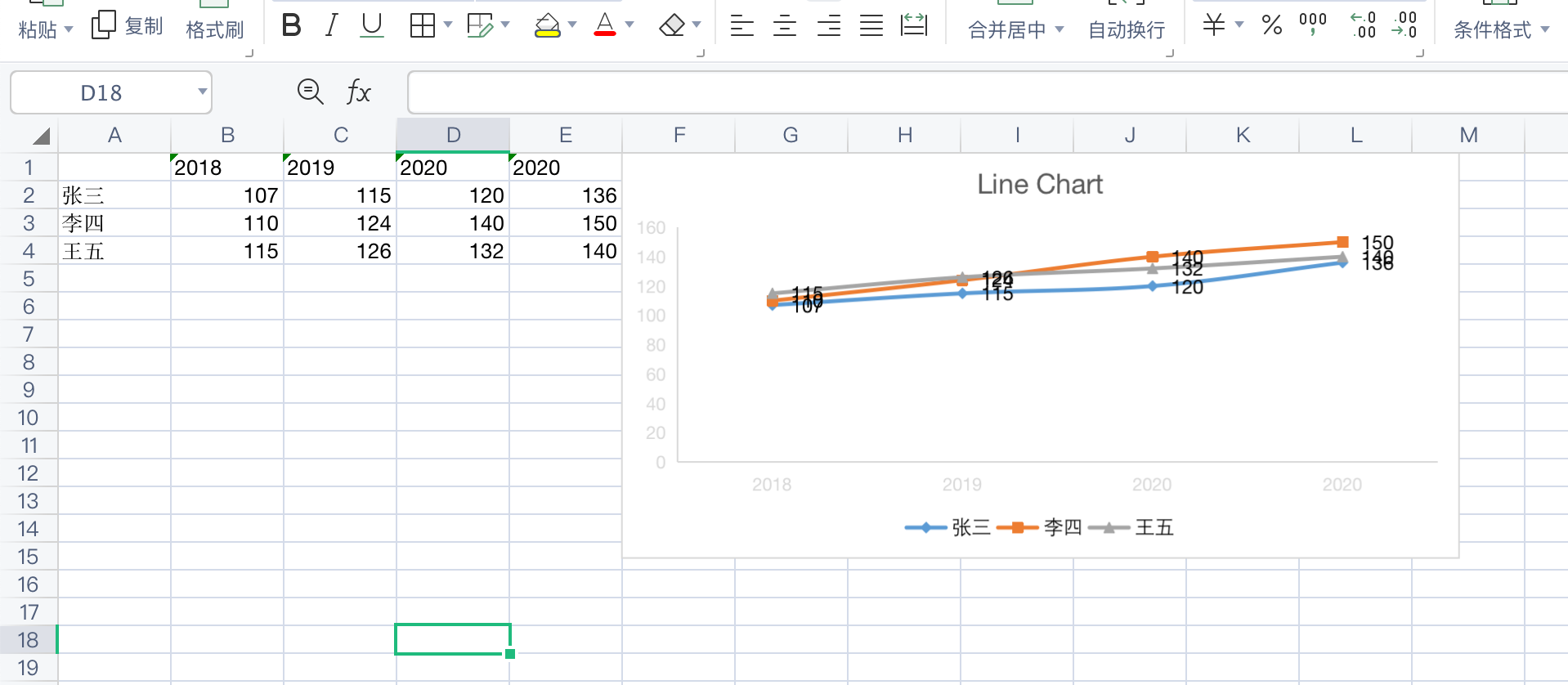Align text to the right

(829, 25)
